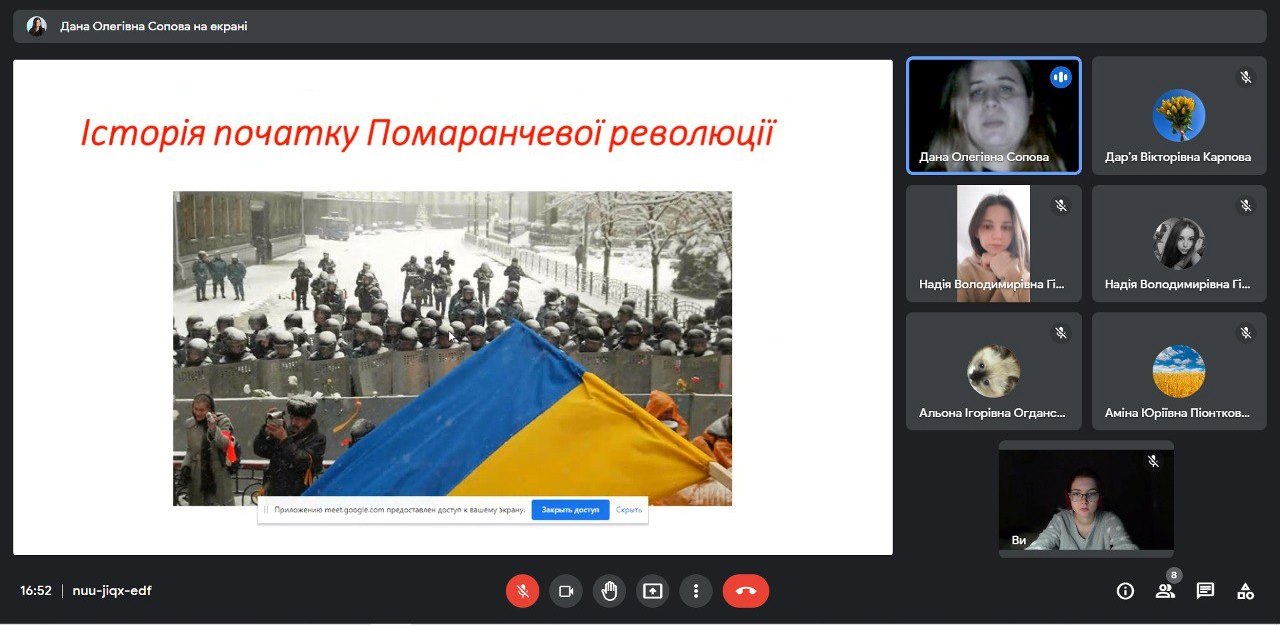Screen dimensions: 1280x625
Task: Raise hand in the meeting
Action: pos(609,591)
